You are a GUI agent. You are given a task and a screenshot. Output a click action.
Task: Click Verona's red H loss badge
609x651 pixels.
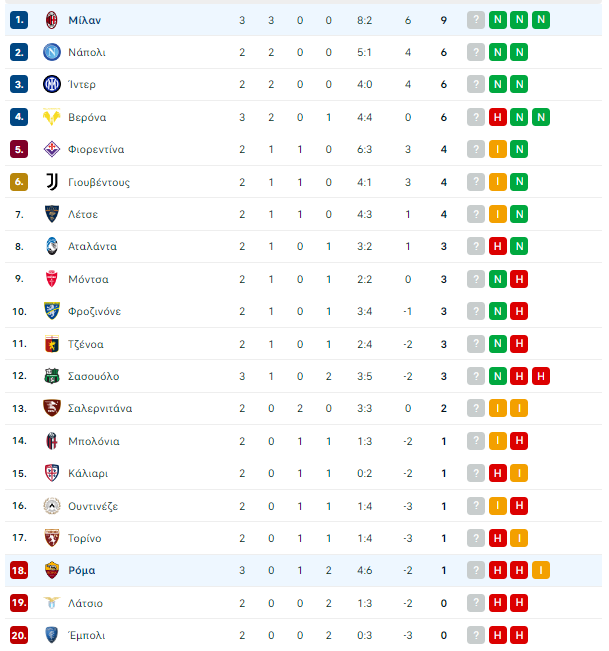point(497,117)
